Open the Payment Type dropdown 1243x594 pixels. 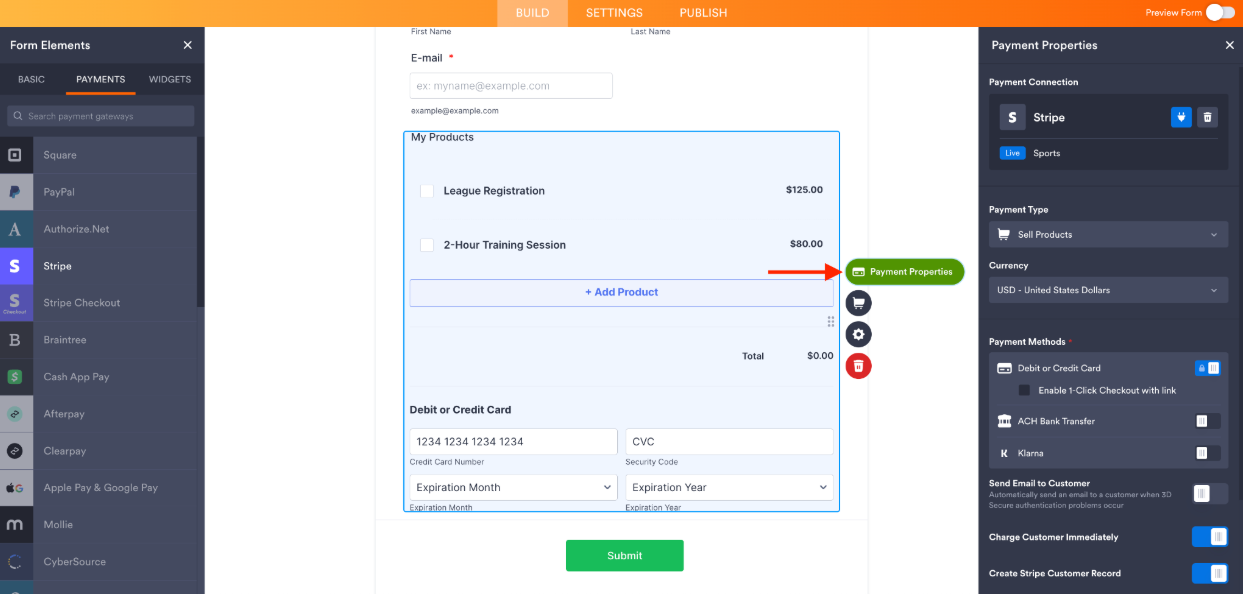[x=1108, y=234]
